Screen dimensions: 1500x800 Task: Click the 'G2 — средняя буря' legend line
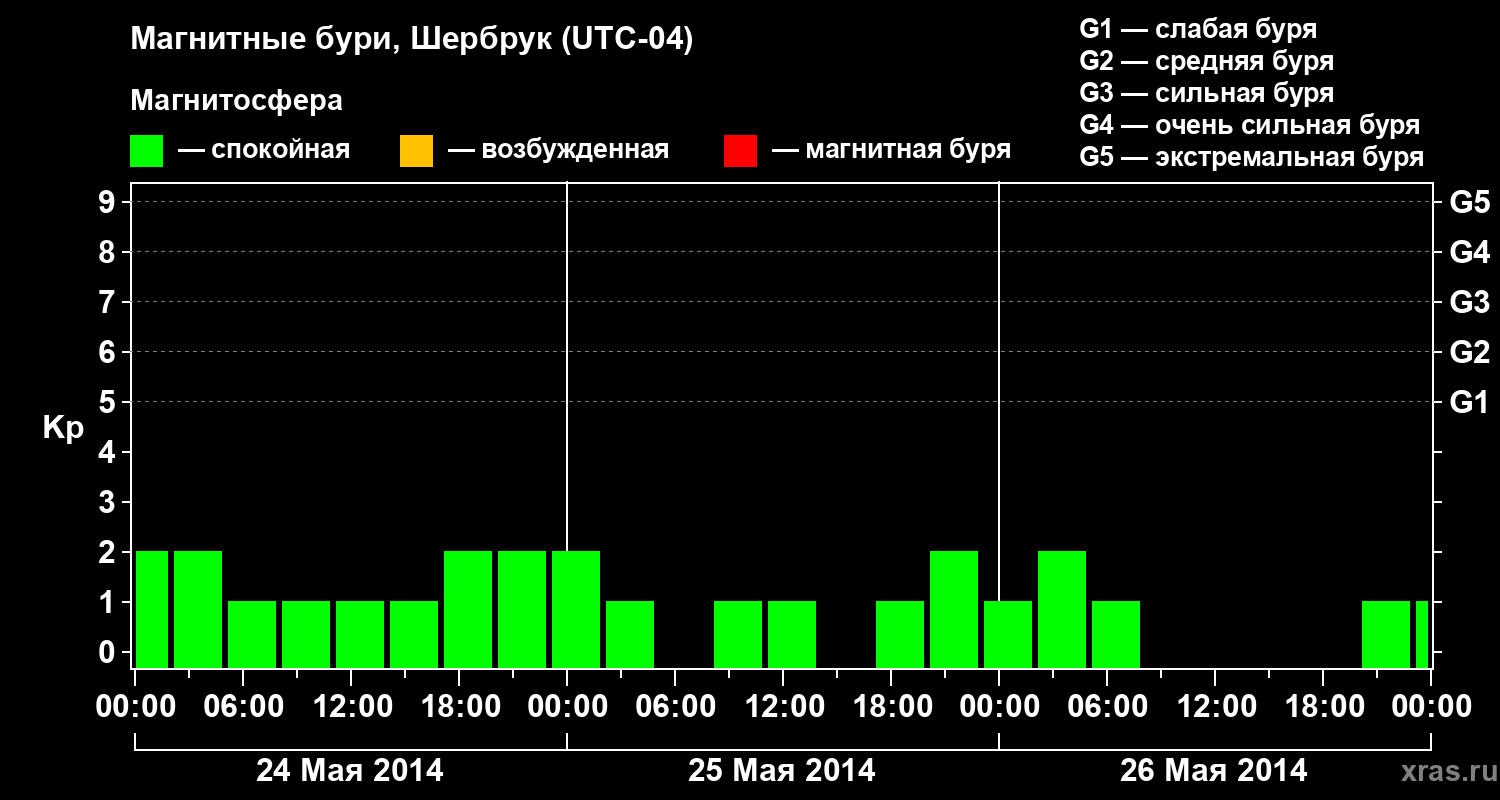[x=1207, y=61]
